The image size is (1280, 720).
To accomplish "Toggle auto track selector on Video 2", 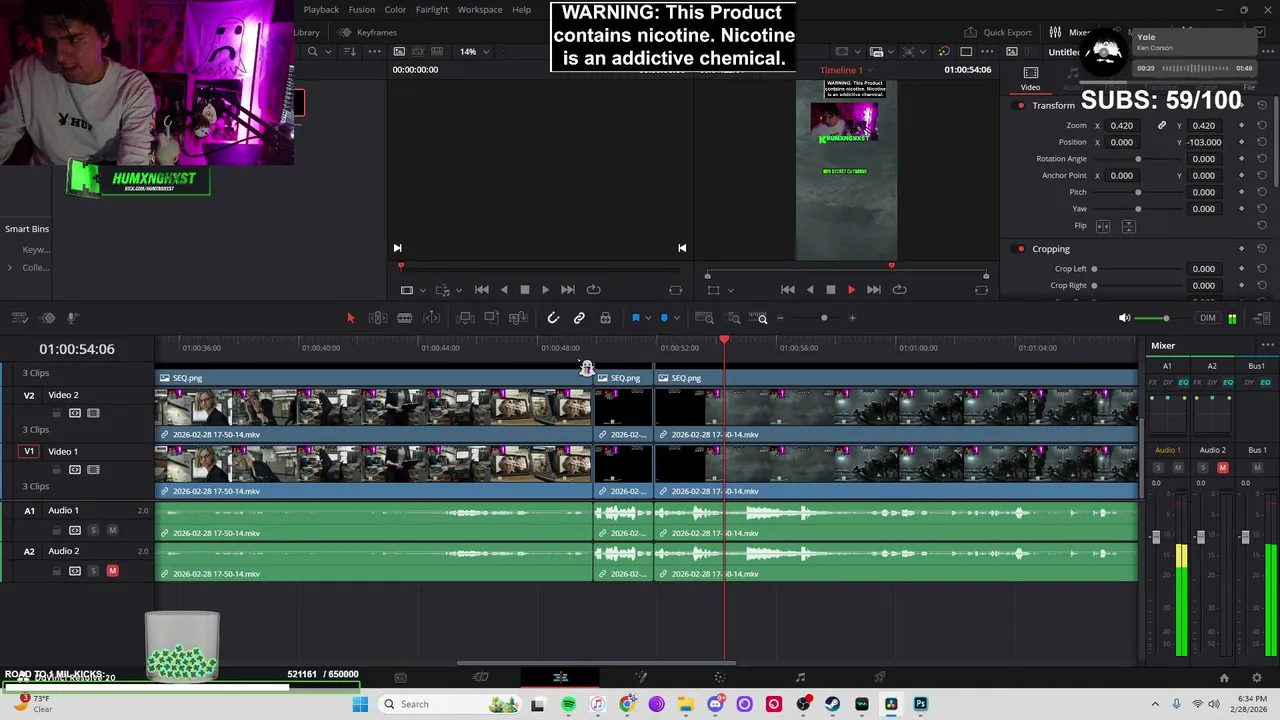I will (x=75, y=413).
